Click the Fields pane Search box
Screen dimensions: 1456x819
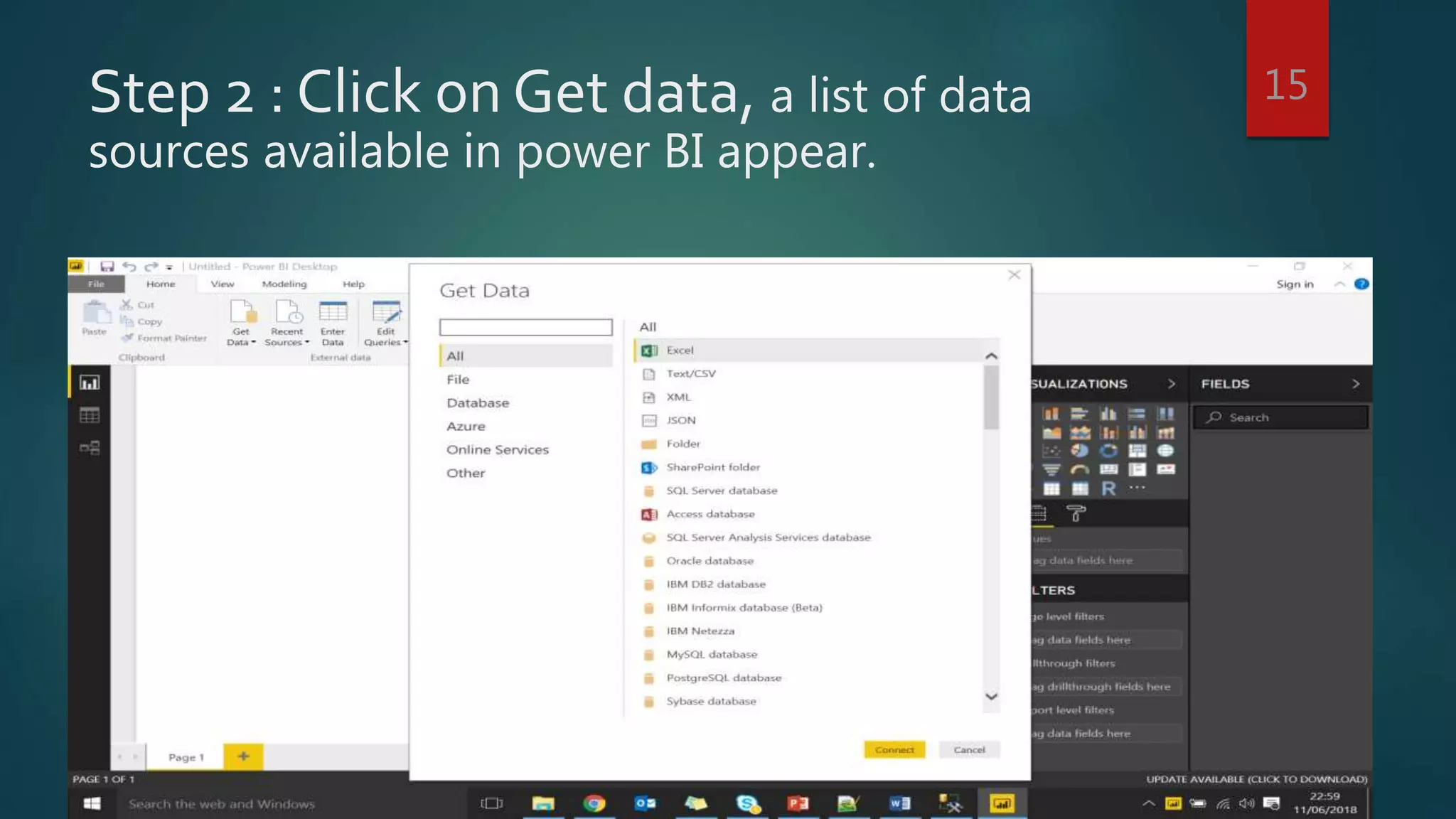point(1281,417)
